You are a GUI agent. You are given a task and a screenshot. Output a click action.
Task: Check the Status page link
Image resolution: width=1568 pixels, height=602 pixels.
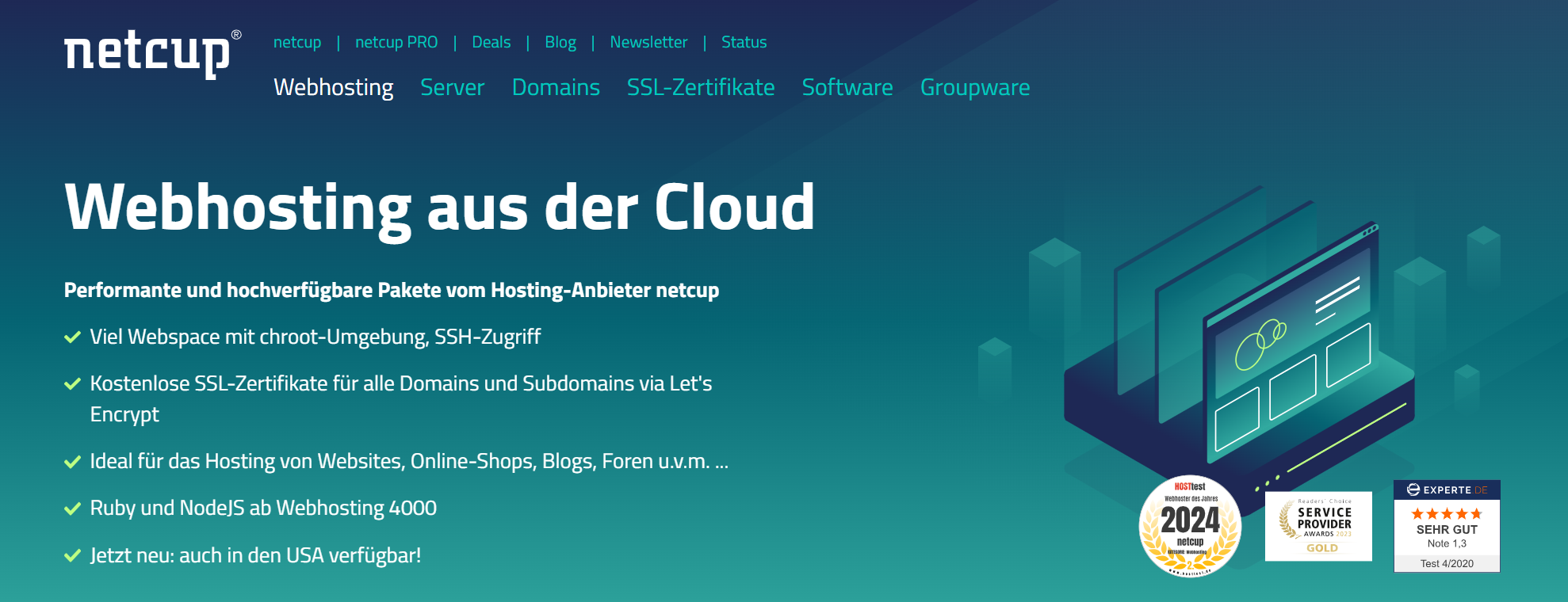tap(744, 42)
